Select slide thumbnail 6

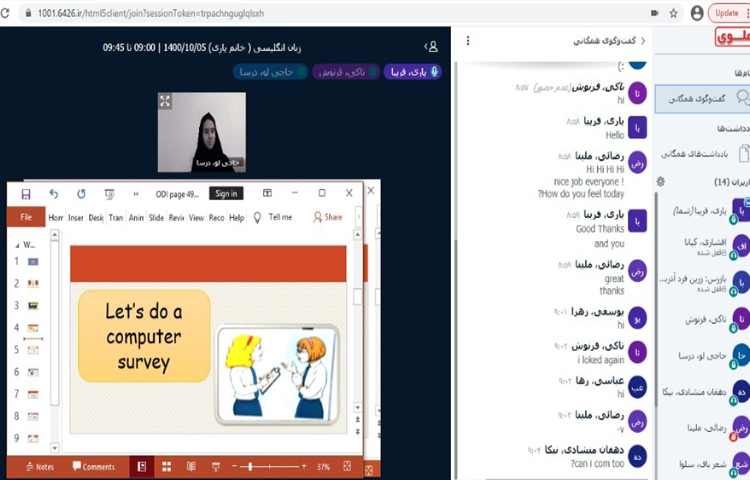(33, 372)
